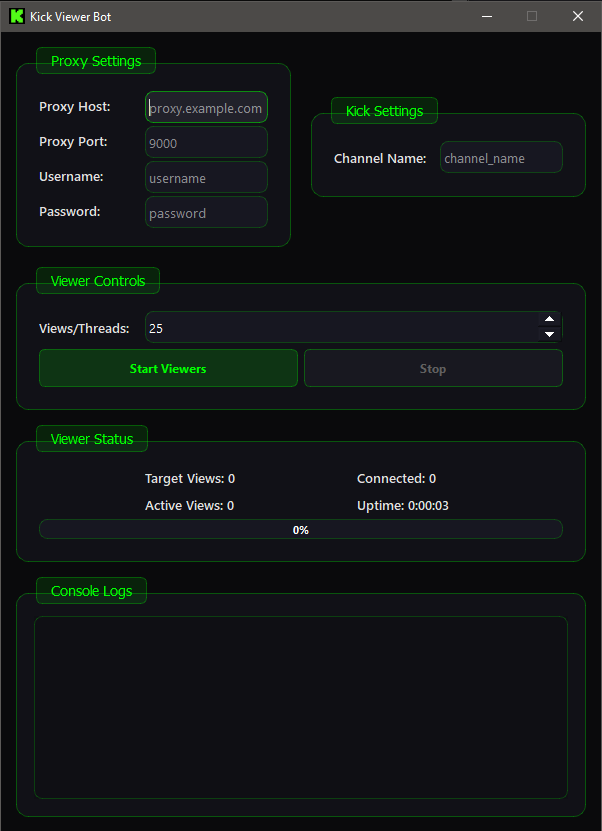Screen dimensions: 602x831
Task: Click the Viewer Status section label
Action: coord(91,438)
